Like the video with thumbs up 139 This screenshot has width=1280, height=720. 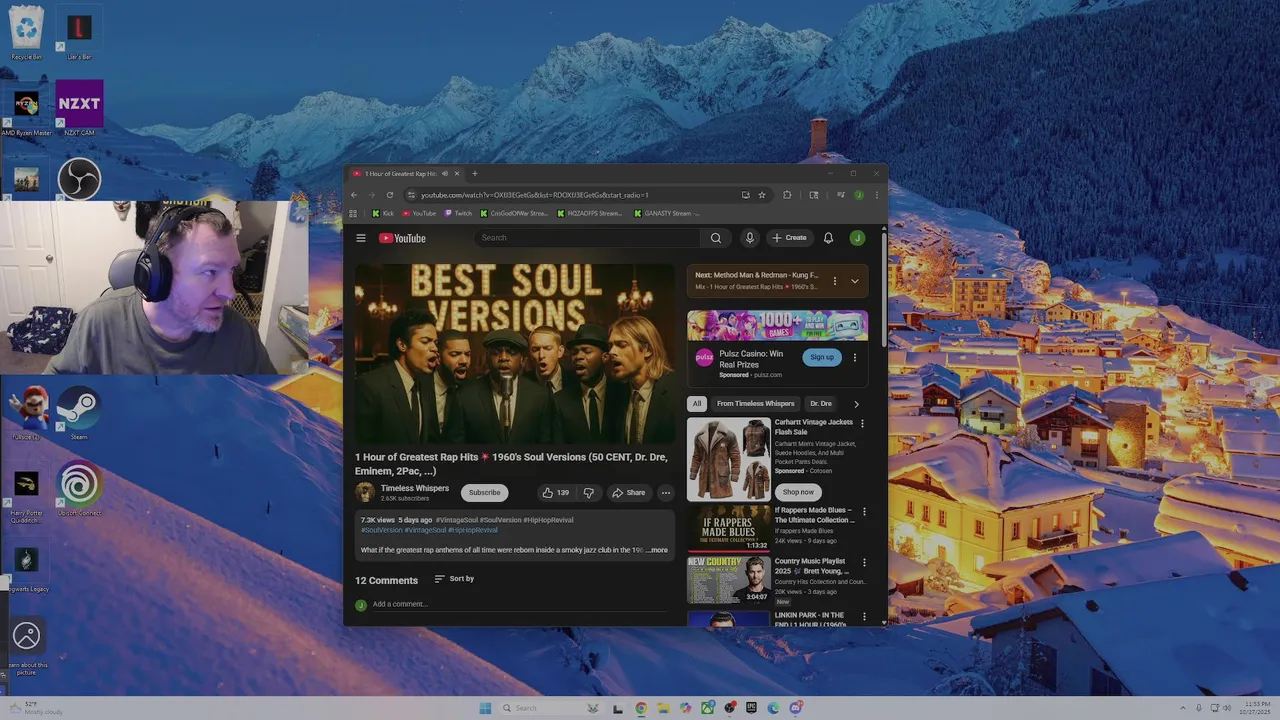pyautogui.click(x=555, y=493)
